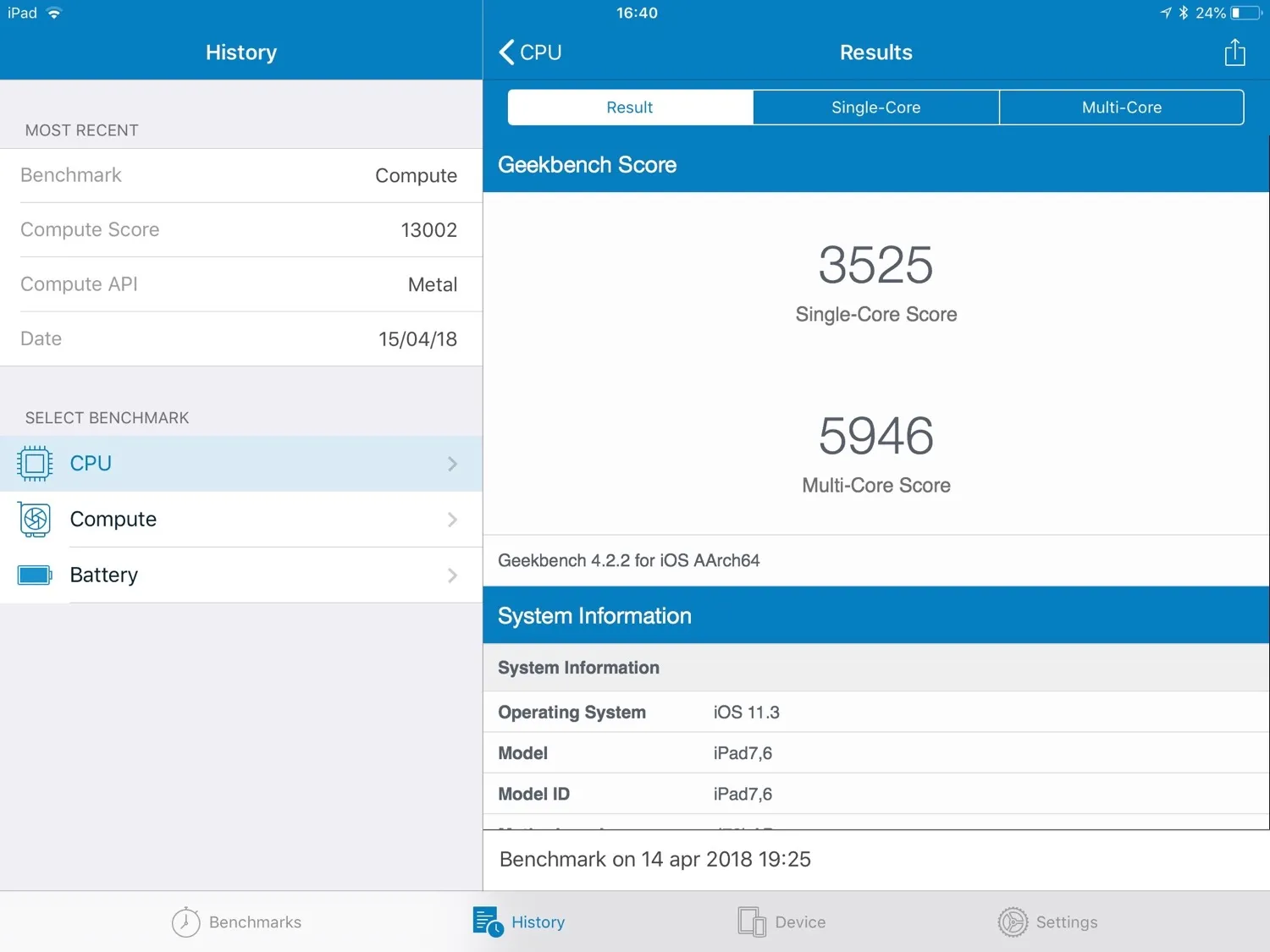The width and height of the screenshot is (1270, 952).
Task: Switch to the Single-Core segment
Action: 876,107
